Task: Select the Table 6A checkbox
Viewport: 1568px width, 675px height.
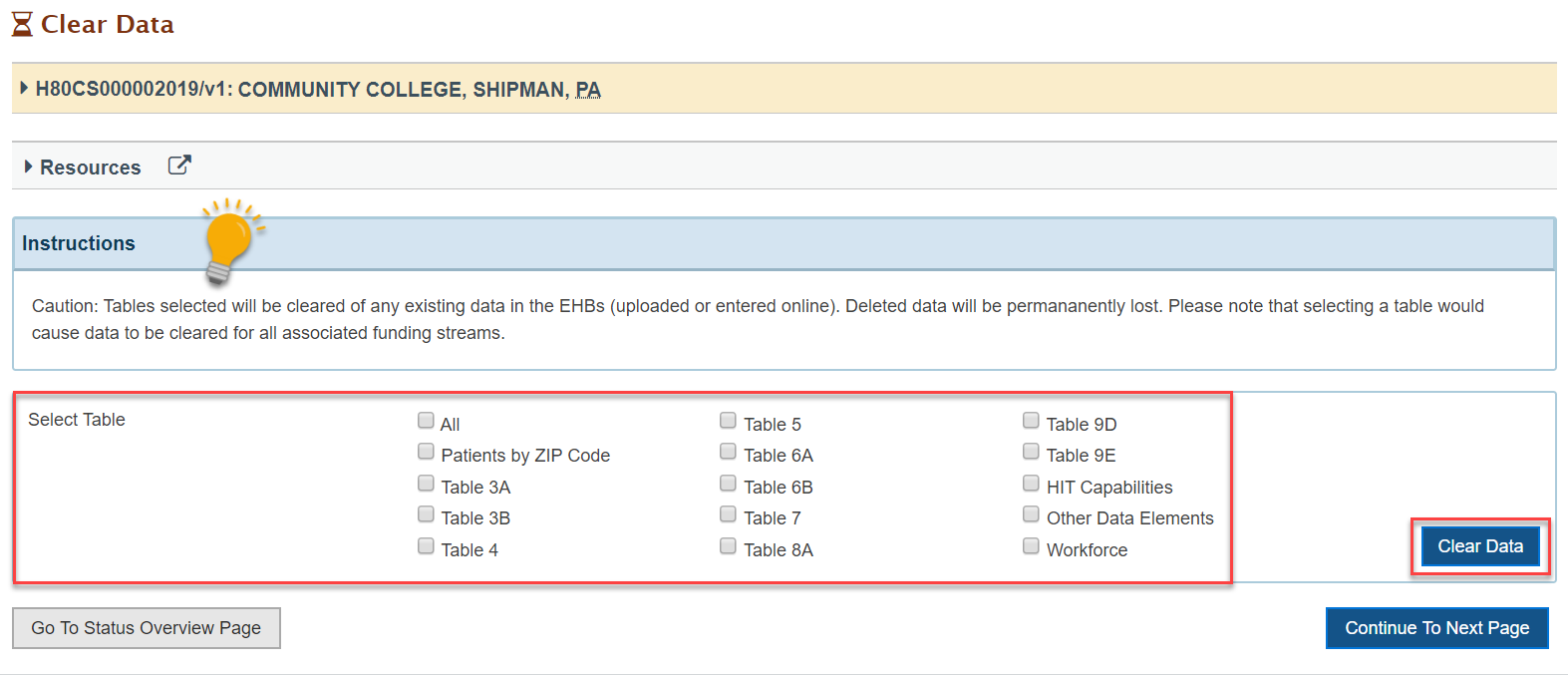Action: 728,452
